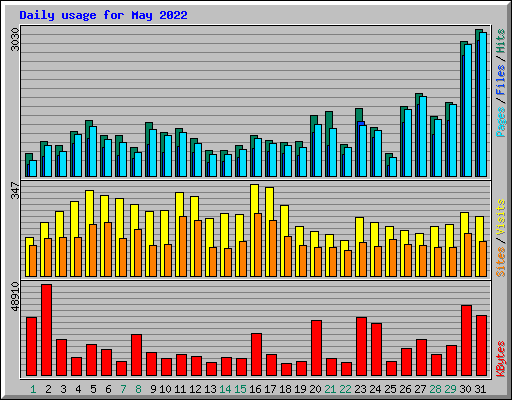512x400 pixels.
Task: Click the 3030 axis value label
Action: [x=15, y=40]
